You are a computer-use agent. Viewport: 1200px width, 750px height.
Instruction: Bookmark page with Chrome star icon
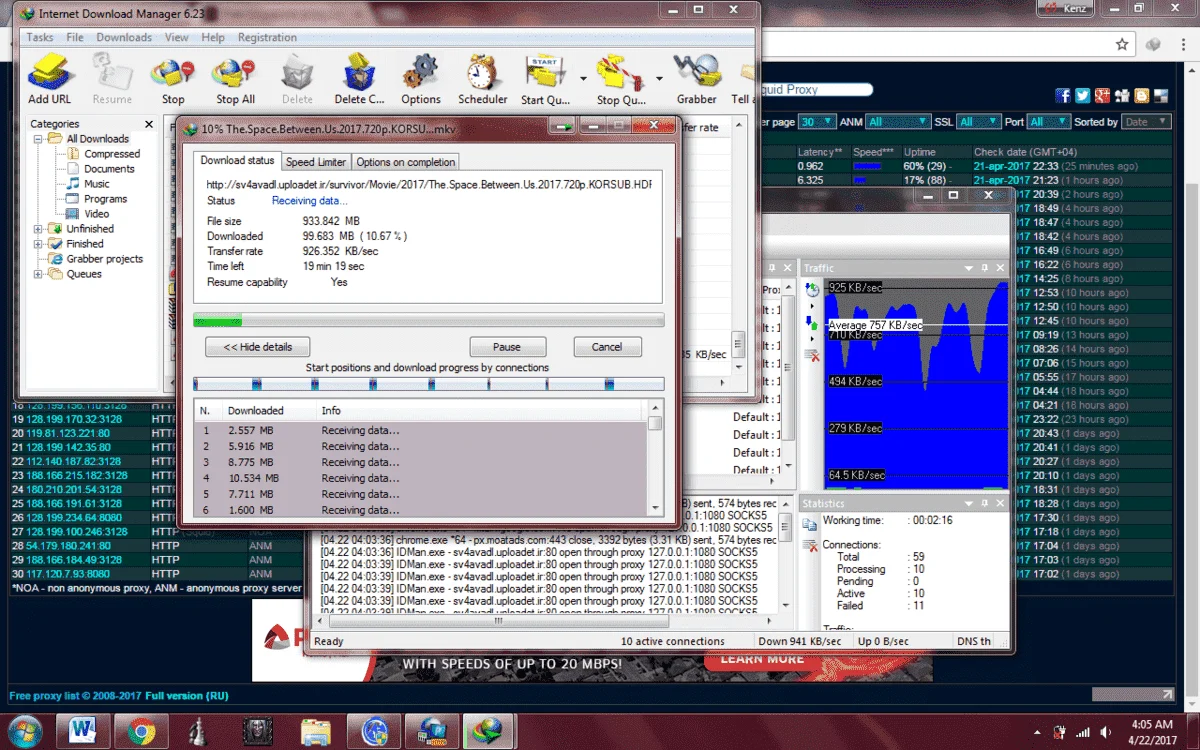(1122, 45)
